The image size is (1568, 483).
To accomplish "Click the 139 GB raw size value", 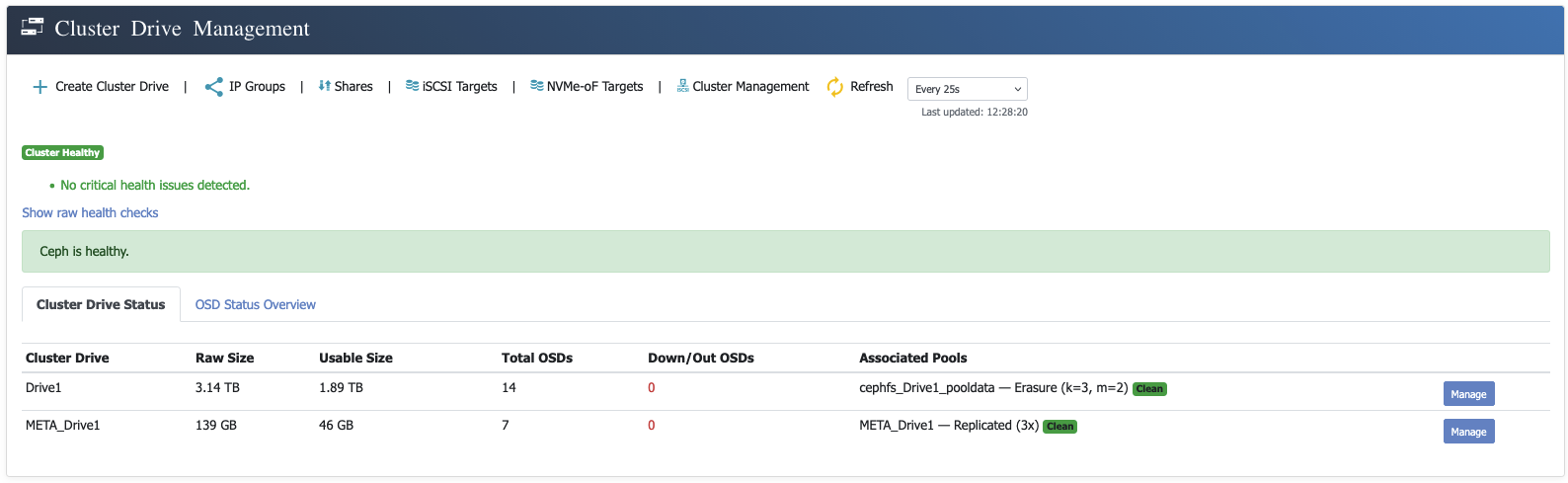I will tap(215, 425).
